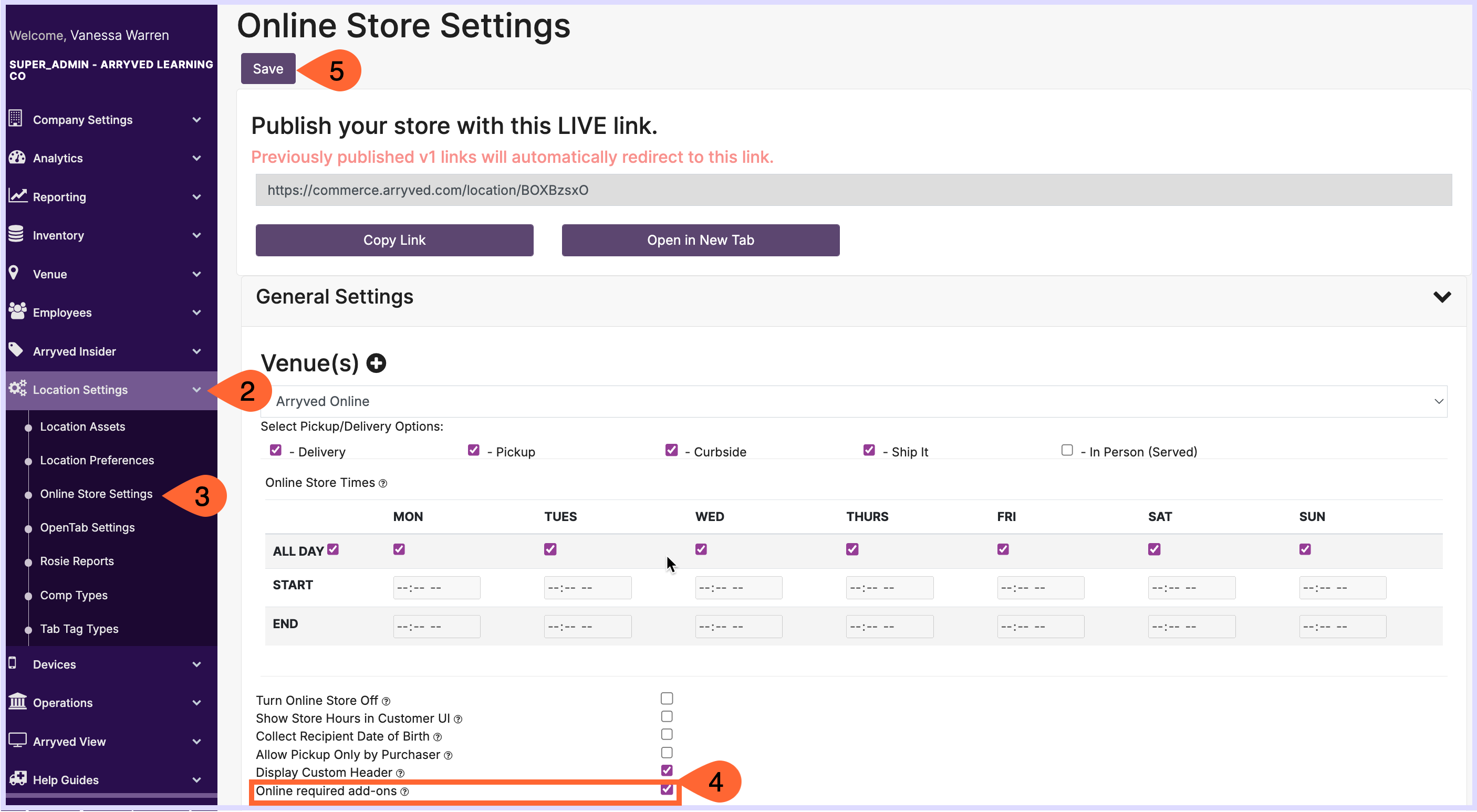The width and height of the screenshot is (1477, 812).
Task: Toggle the Delivery checkbox
Action: 275,450
